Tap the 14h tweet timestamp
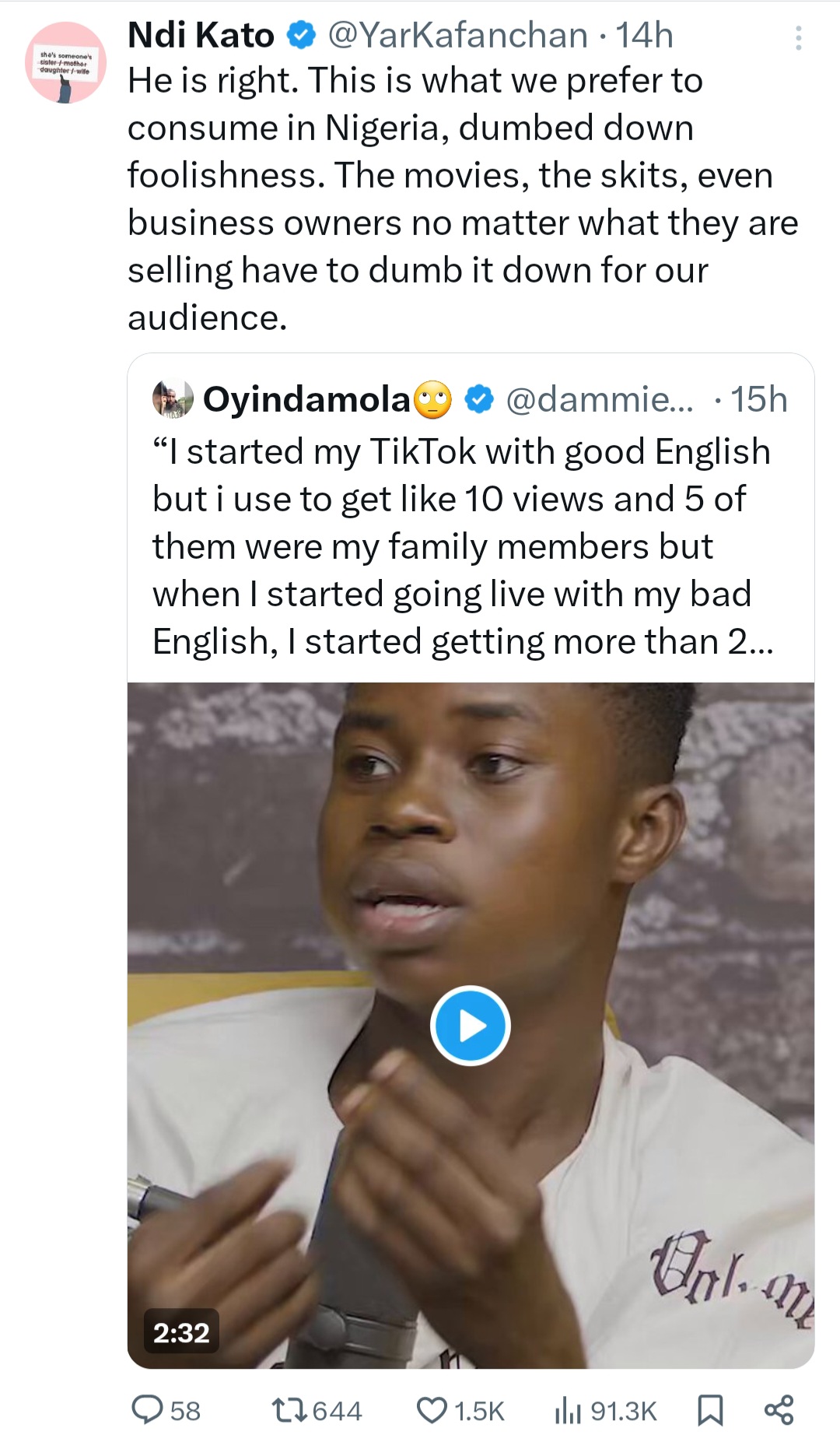 [644, 35]
